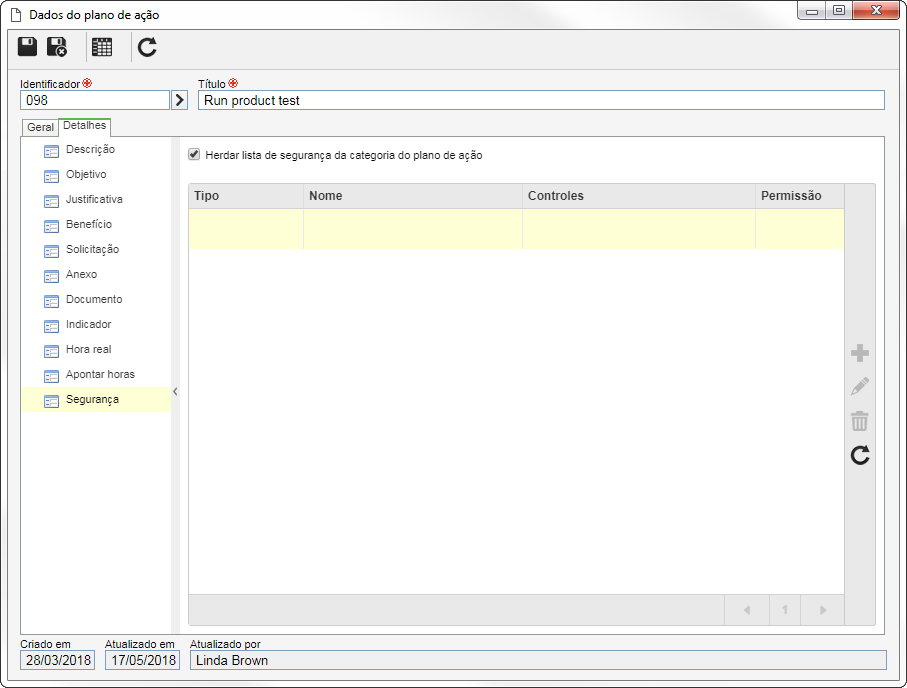Screen dimensions: 907x688
Task: Open the Objetivo section
Action: (x=86, y=174)
